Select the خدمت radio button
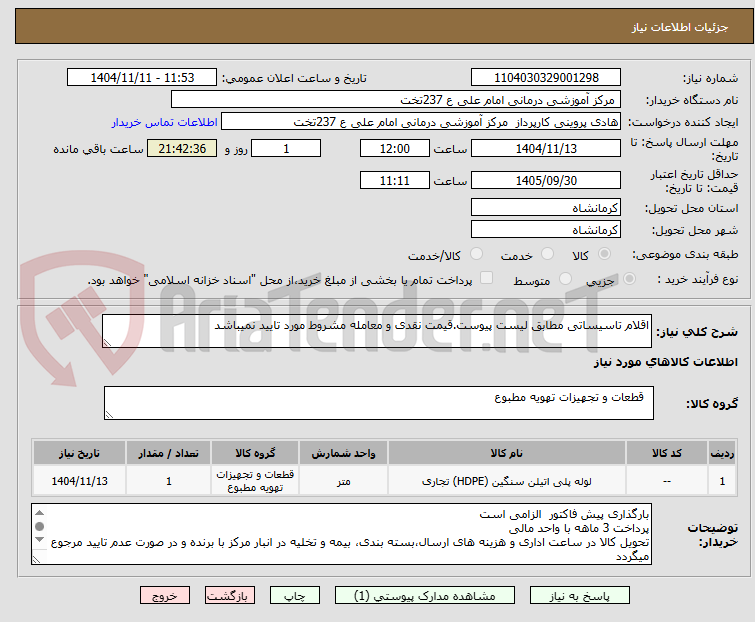755x622 pixels. [547, 254]
